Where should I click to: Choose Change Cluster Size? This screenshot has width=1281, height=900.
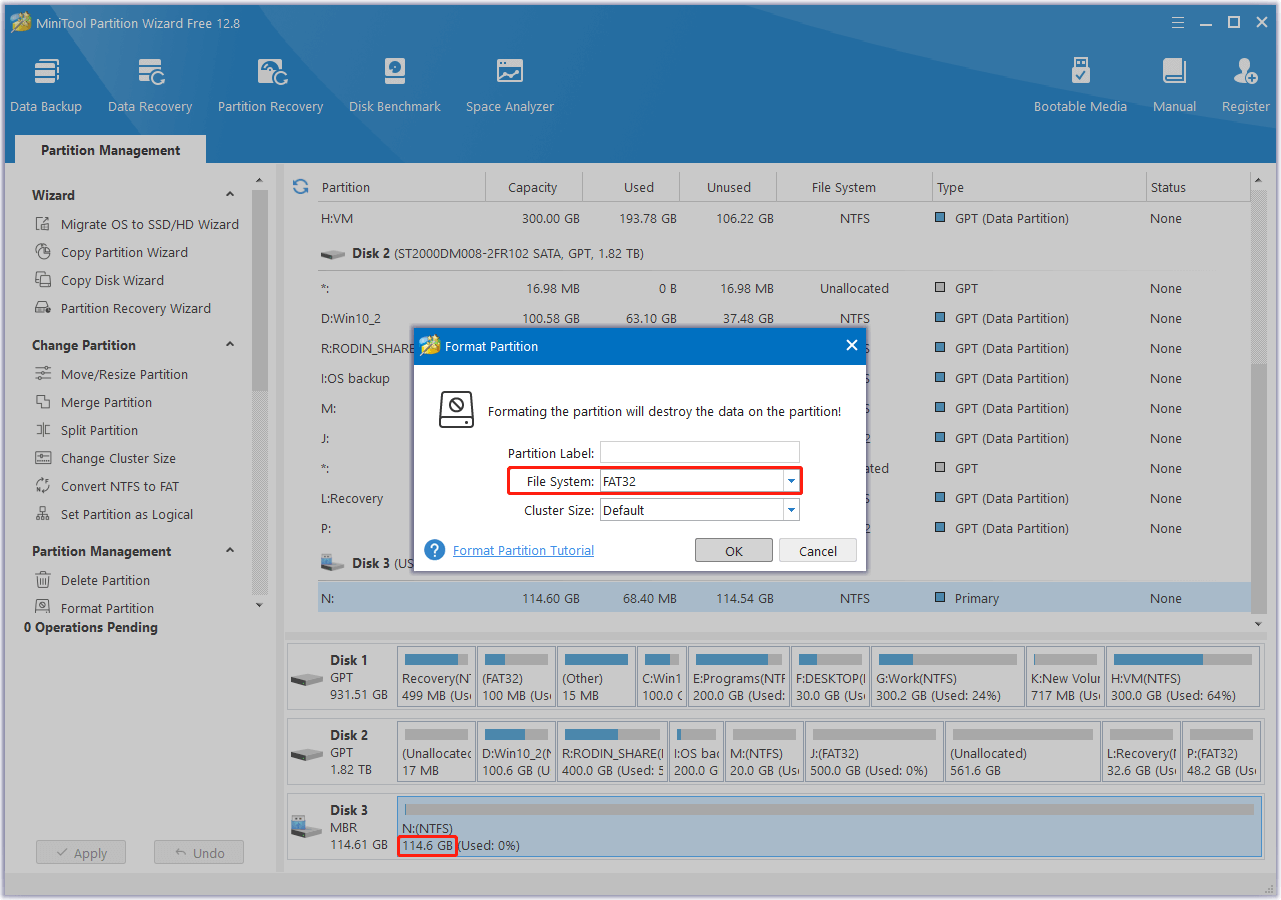tap(105, 458)
